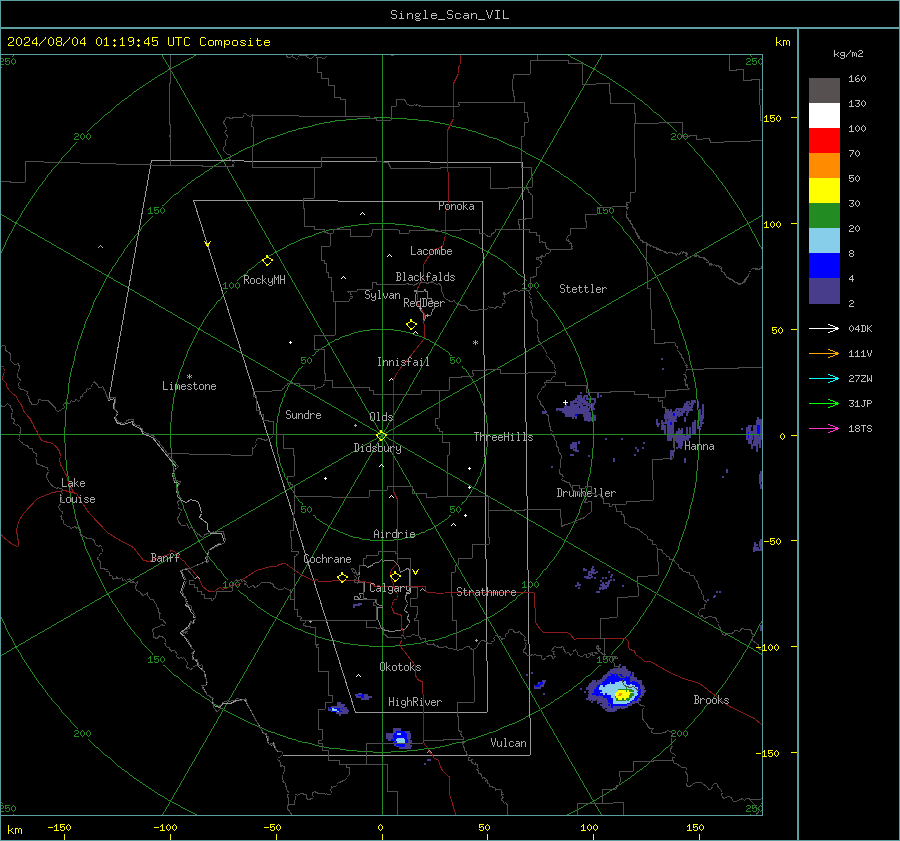
Task: Click the cyan 27ZW arrow in legend
Action: coord(824,379)
